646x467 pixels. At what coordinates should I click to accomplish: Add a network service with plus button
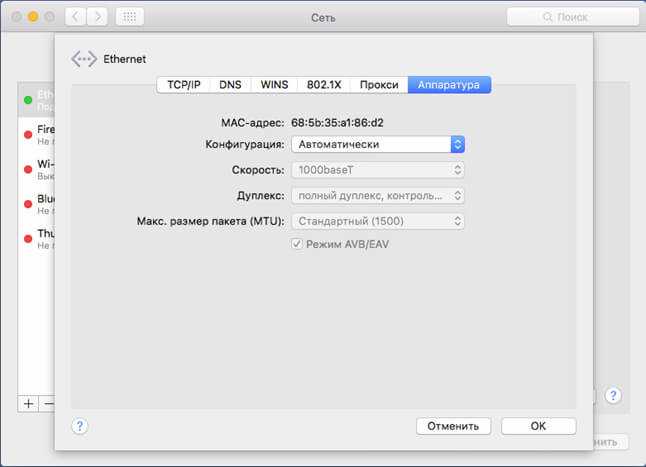pos(28,404)
